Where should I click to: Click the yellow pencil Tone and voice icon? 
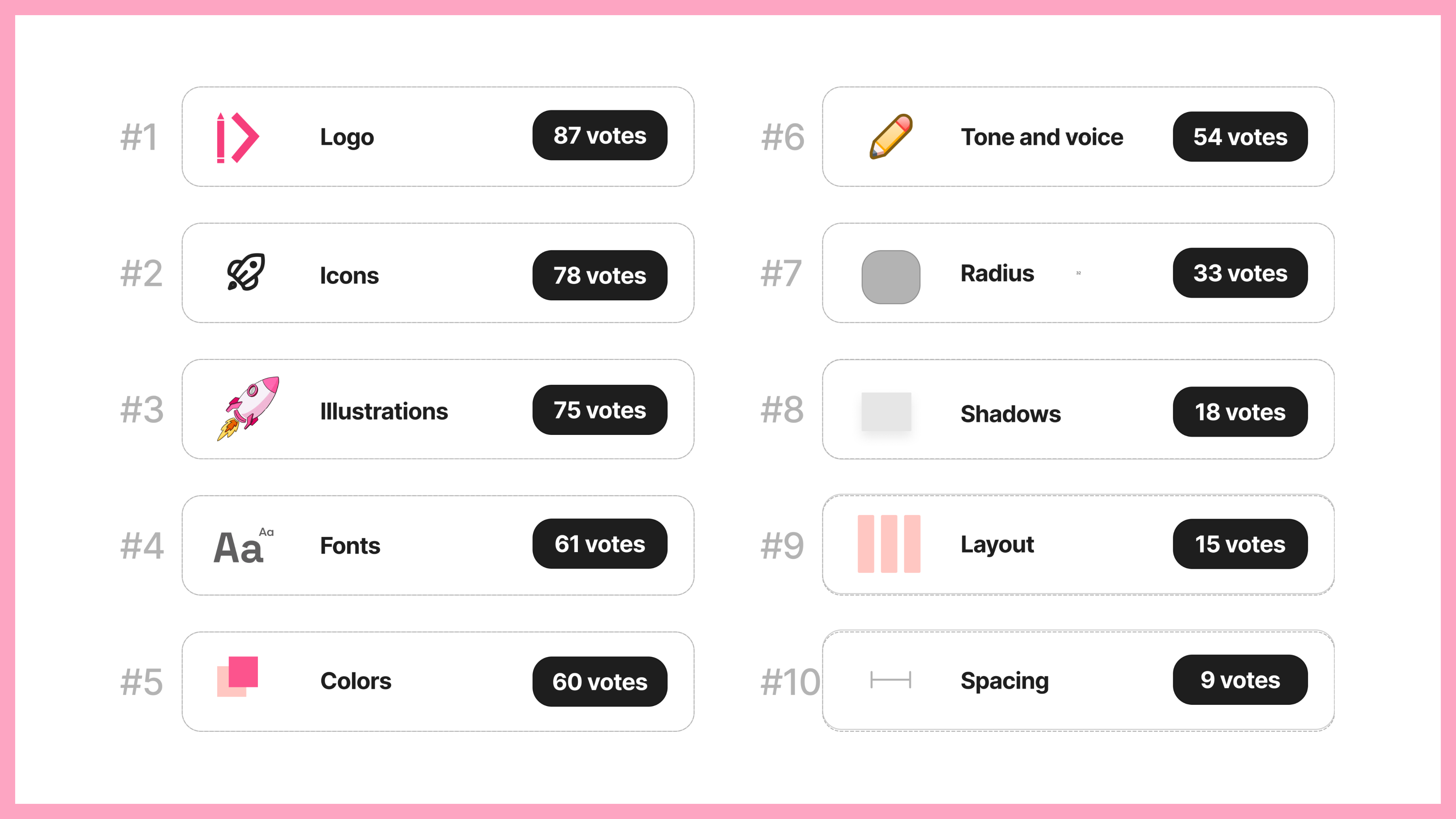click(x=891, y=136)
